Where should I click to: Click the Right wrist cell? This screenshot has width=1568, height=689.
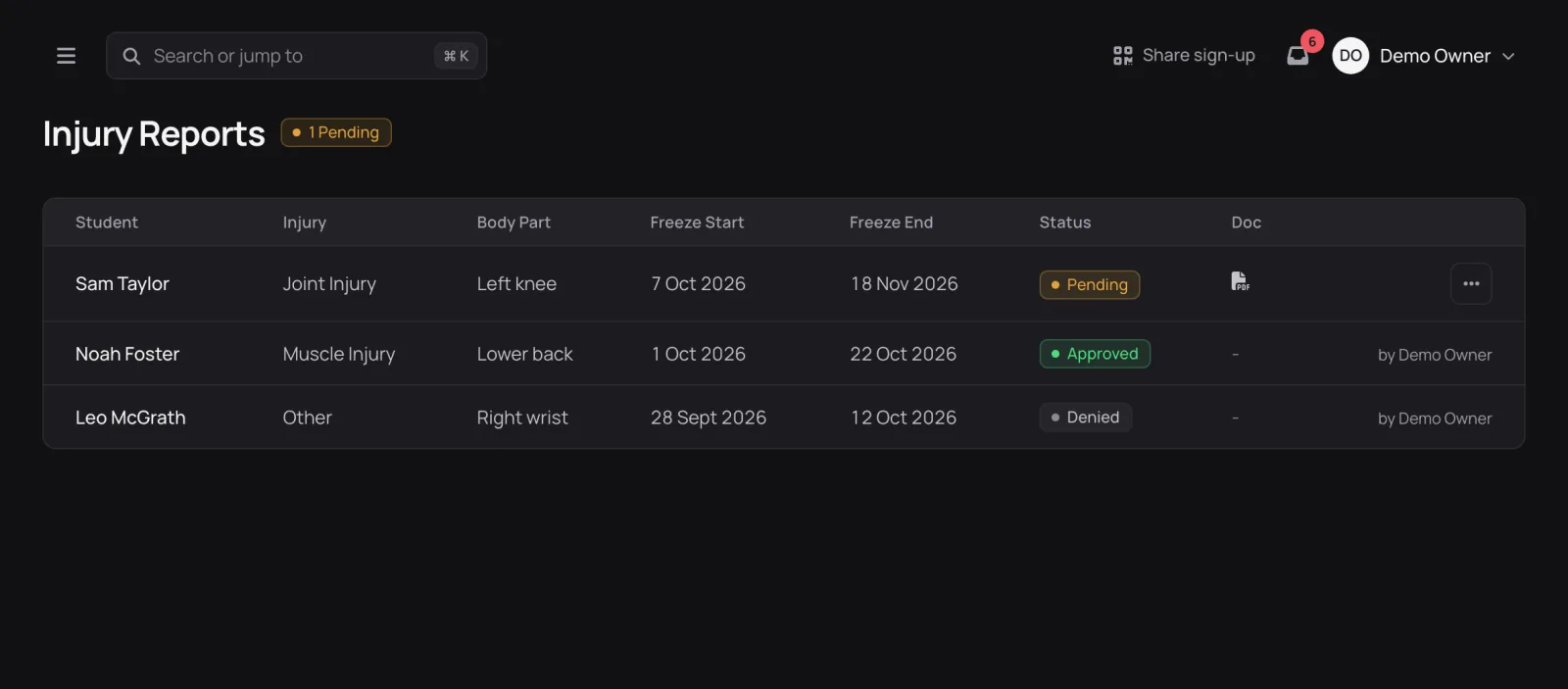point(522,418)
